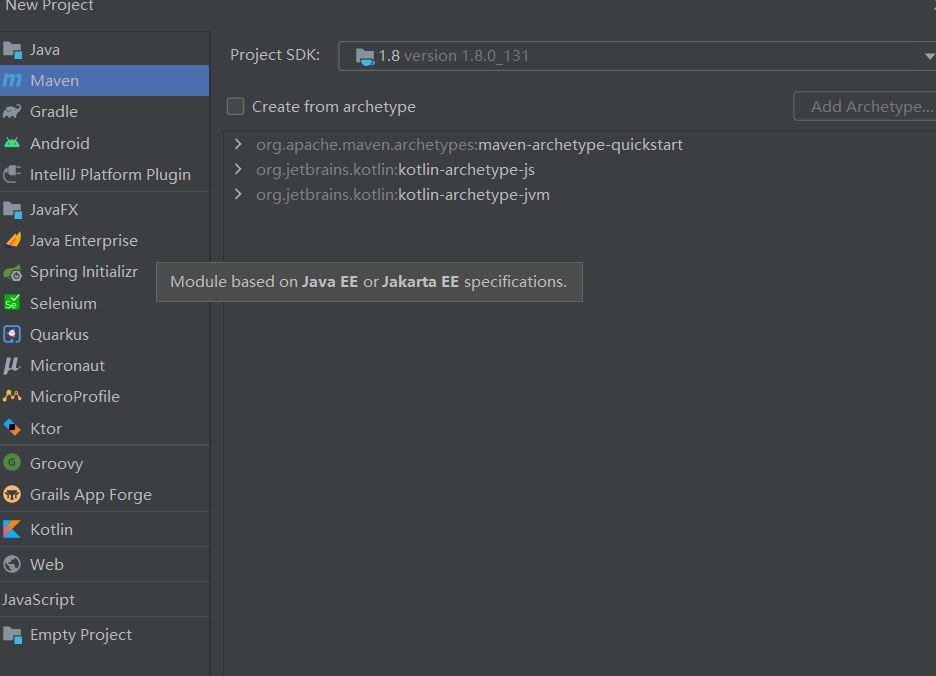
Task: Select the Grails App Forge icon
Action: [12, 494]
